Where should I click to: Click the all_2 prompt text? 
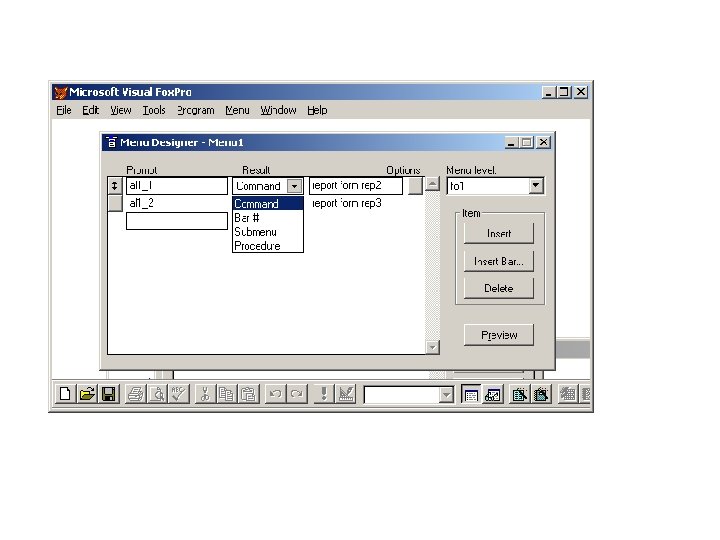(x=142, y=203)
